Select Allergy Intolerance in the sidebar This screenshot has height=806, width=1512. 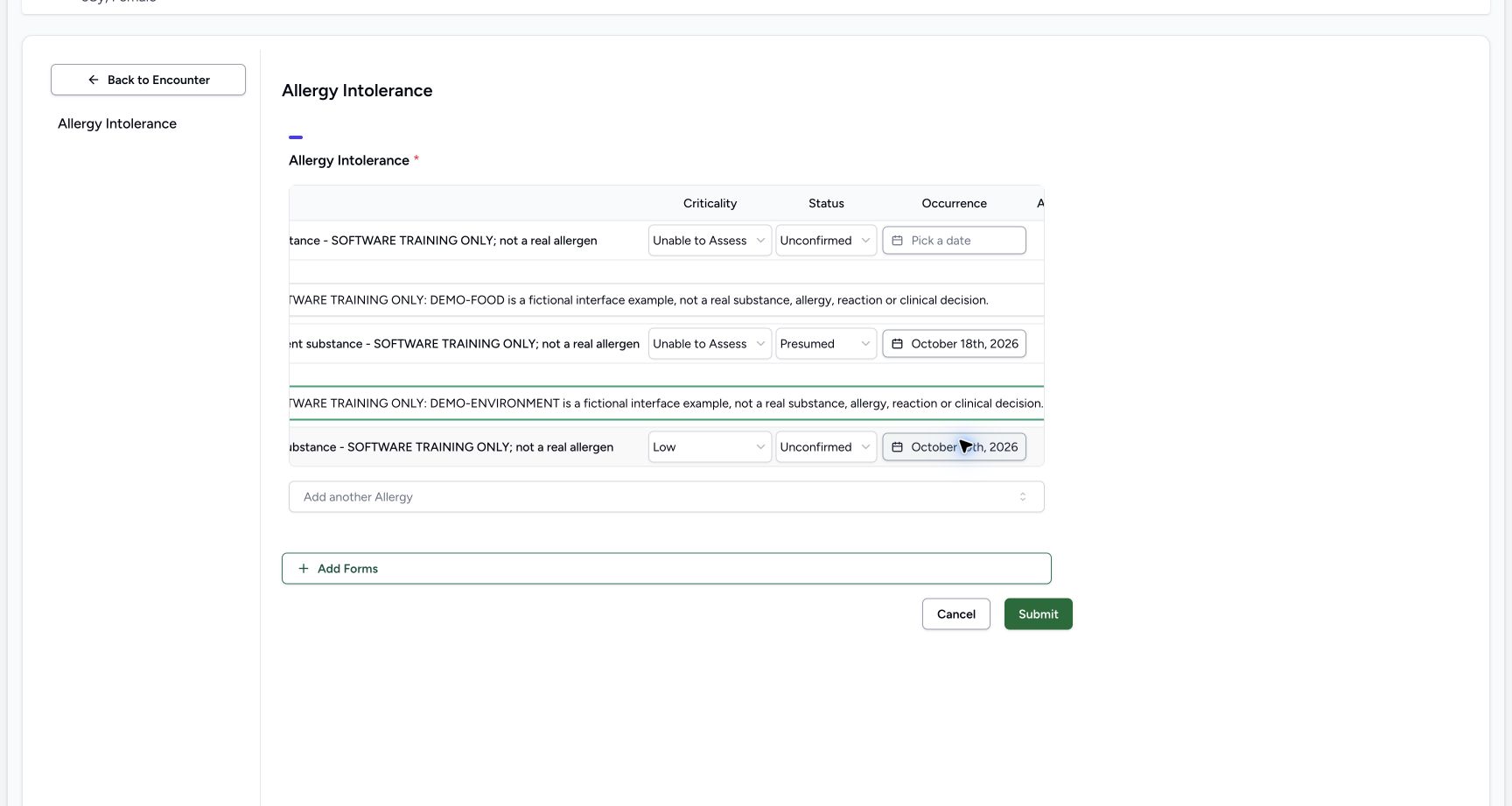click(117, 123)
